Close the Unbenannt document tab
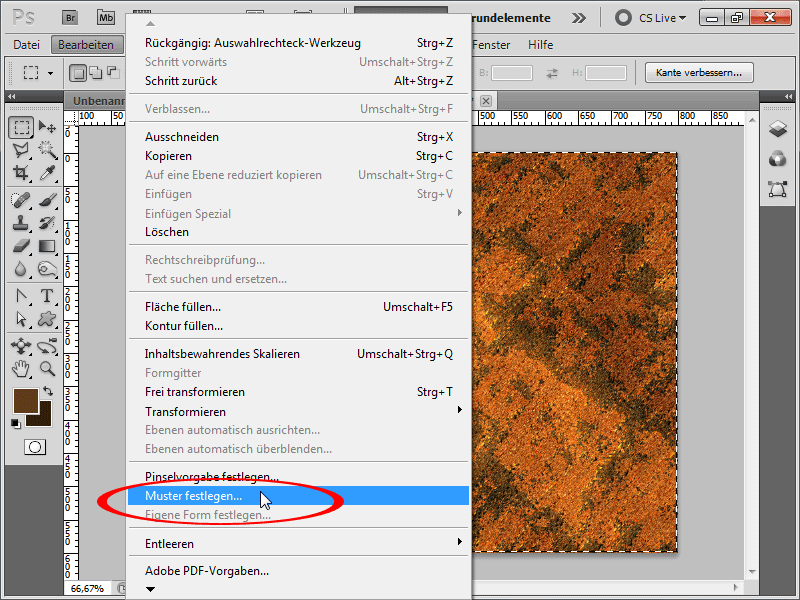Image resolution: width=800 pixels, height=600 pixels. [x=486, y=101]
